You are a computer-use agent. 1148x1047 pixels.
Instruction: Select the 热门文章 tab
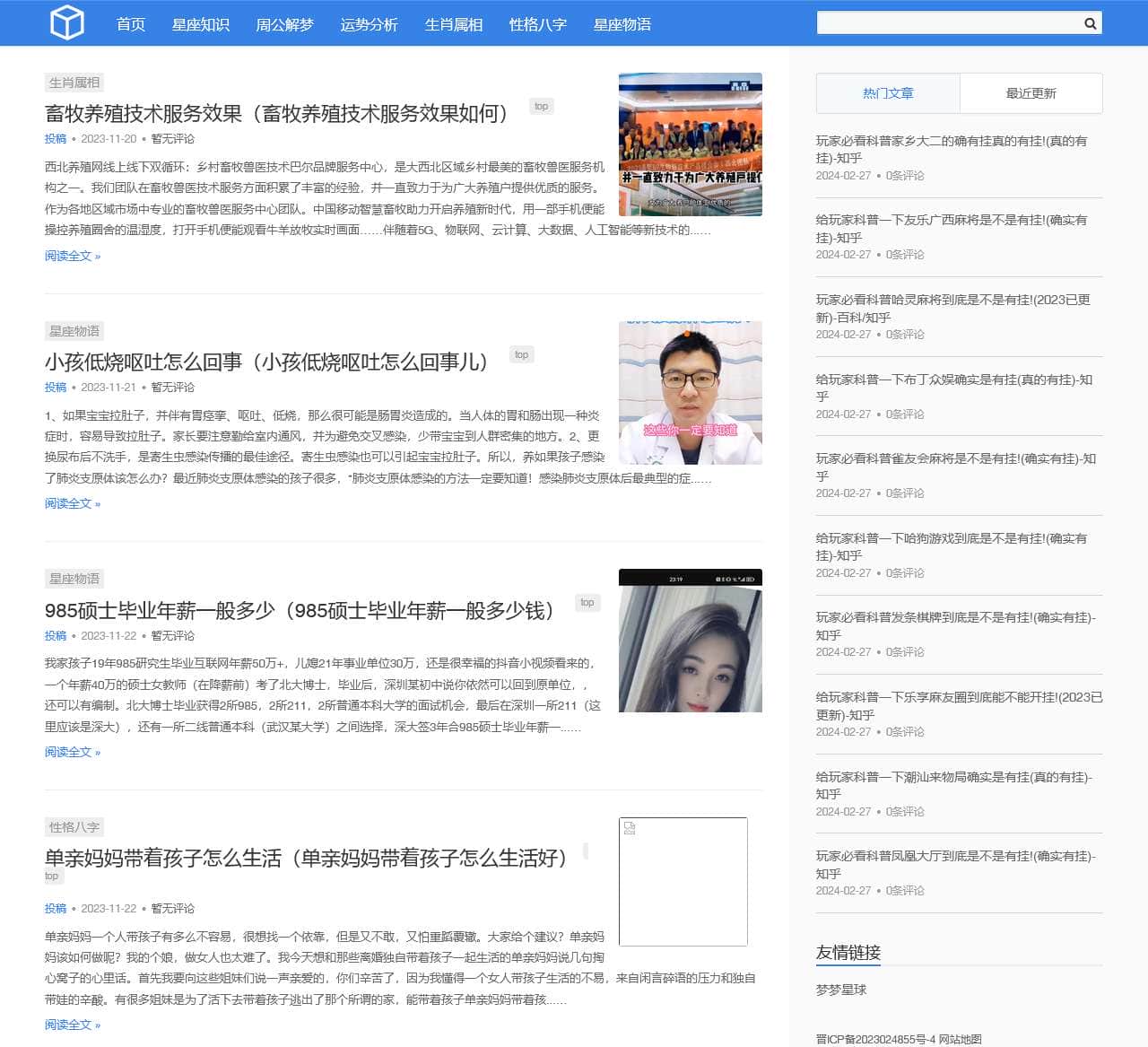coord(888,93)
